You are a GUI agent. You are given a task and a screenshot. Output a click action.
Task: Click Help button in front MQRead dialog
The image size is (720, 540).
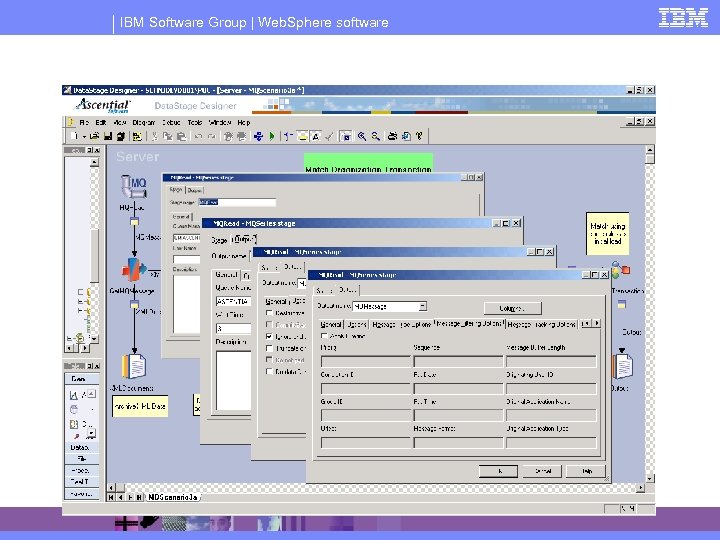click(586, 471)
